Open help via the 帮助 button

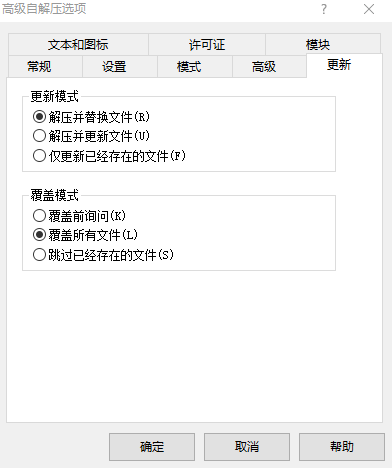(342, 447)
